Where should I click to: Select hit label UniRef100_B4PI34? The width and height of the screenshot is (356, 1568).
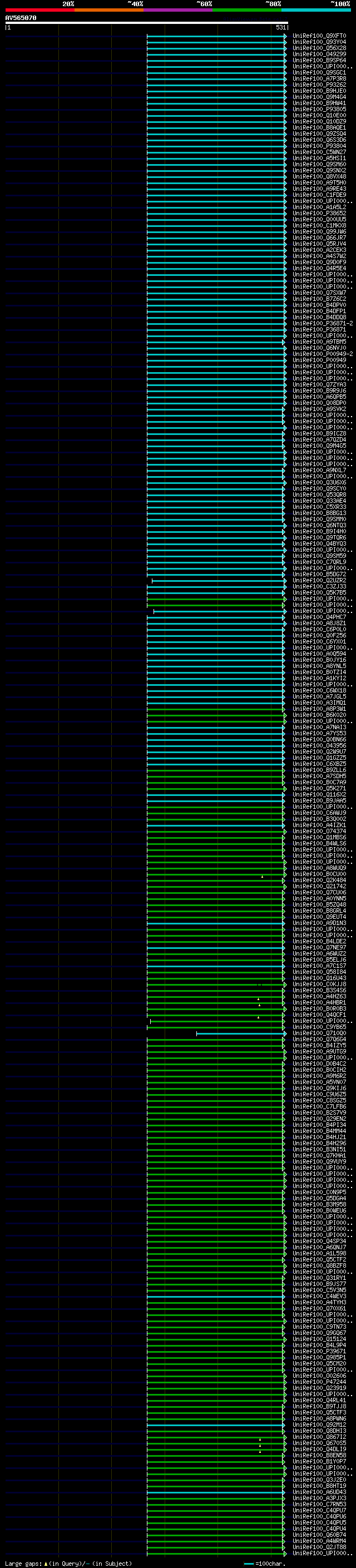319,1124
